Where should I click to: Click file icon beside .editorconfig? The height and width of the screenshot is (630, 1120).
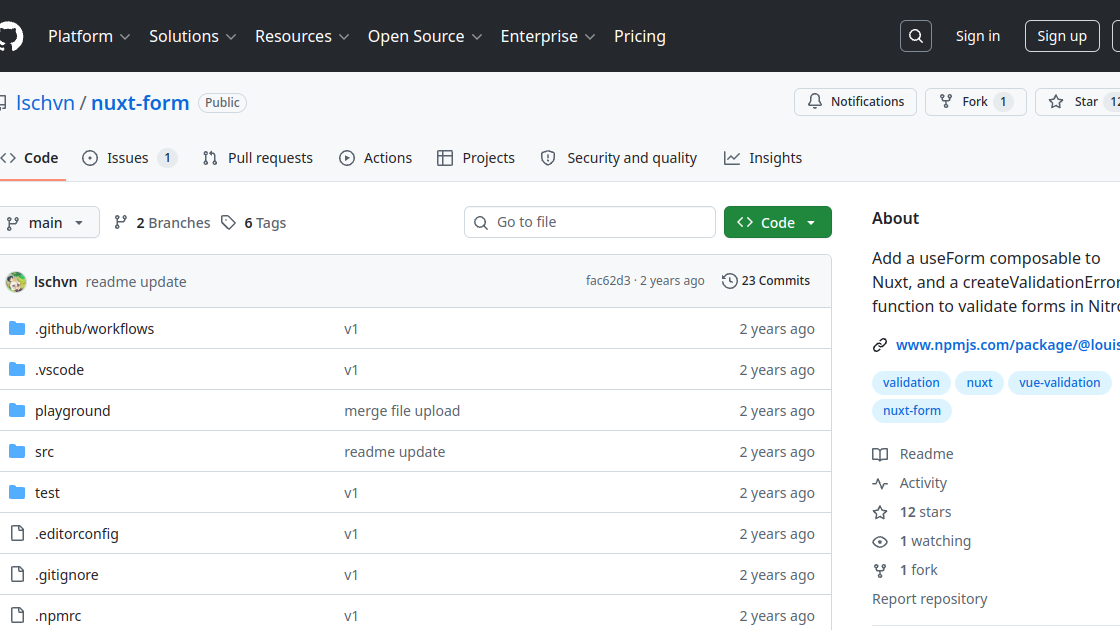click(x=17, y=533)
